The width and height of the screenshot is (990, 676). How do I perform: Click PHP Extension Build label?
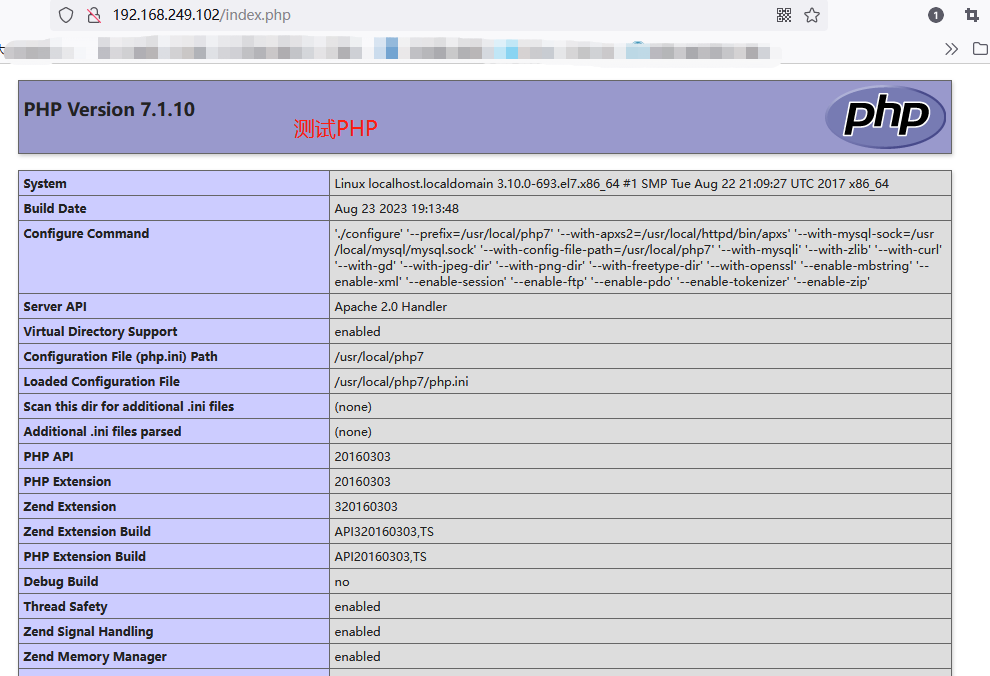click(x=85, y=557)
